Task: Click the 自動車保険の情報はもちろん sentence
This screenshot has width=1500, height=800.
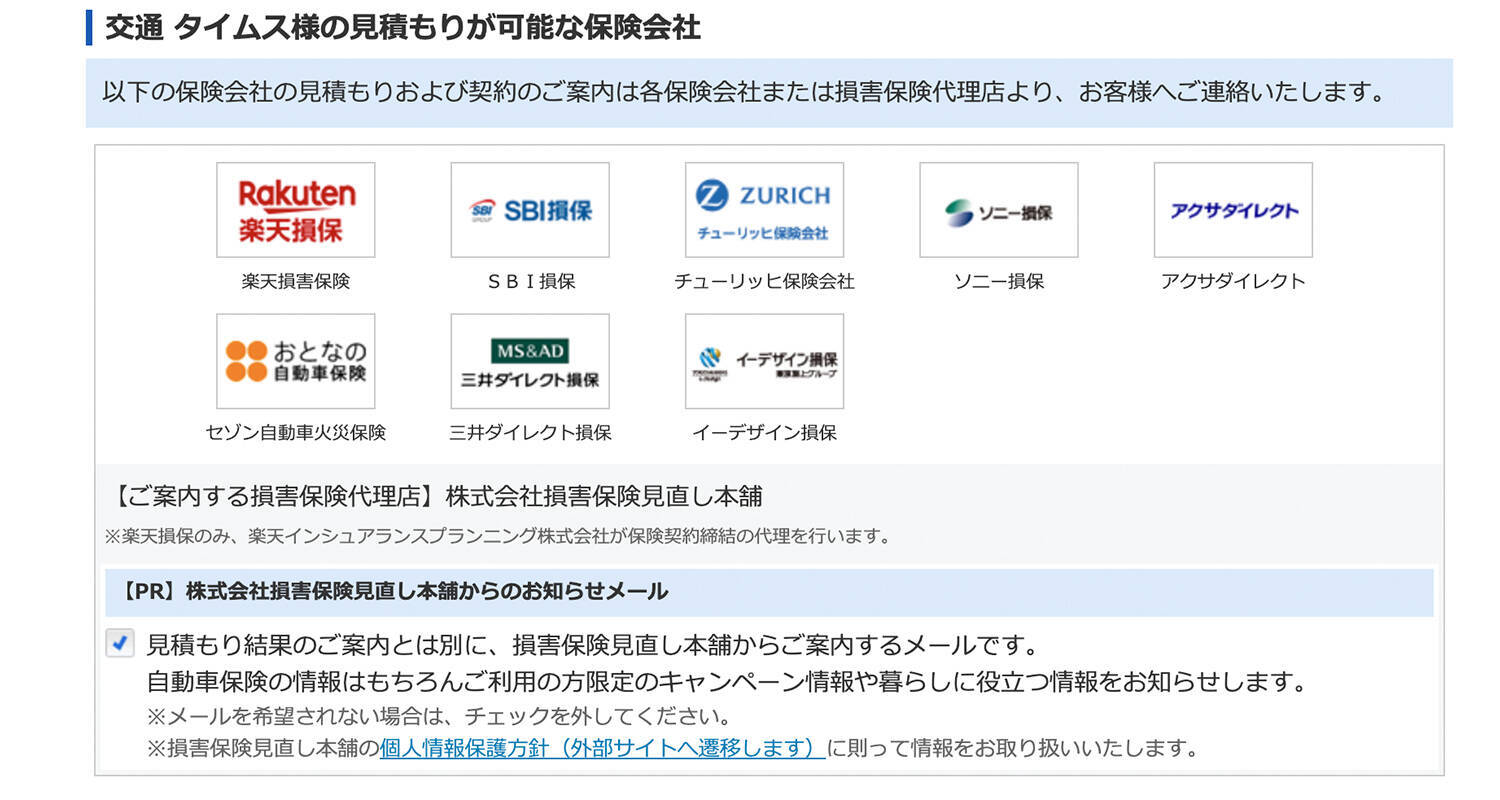Action: click(x=728, y=682)
